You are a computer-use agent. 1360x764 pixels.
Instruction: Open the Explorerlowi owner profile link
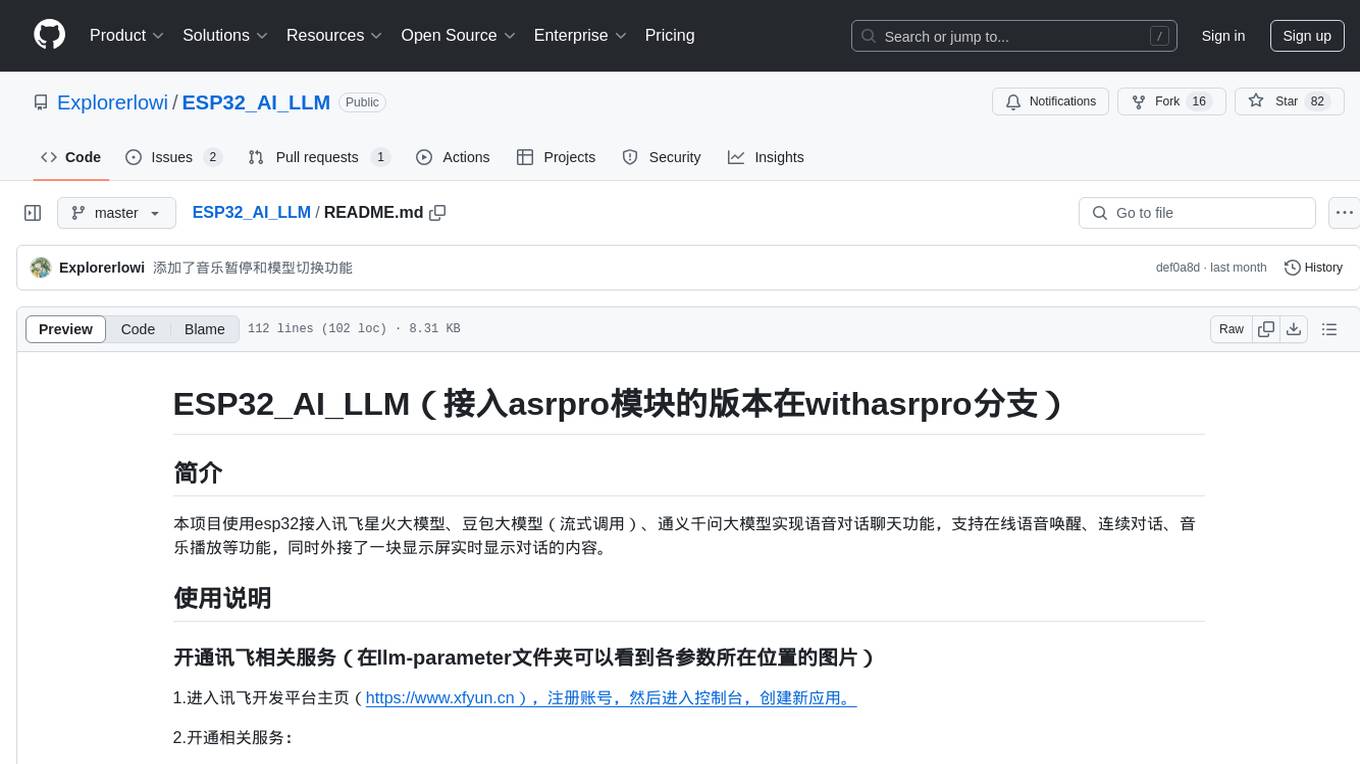113,102
